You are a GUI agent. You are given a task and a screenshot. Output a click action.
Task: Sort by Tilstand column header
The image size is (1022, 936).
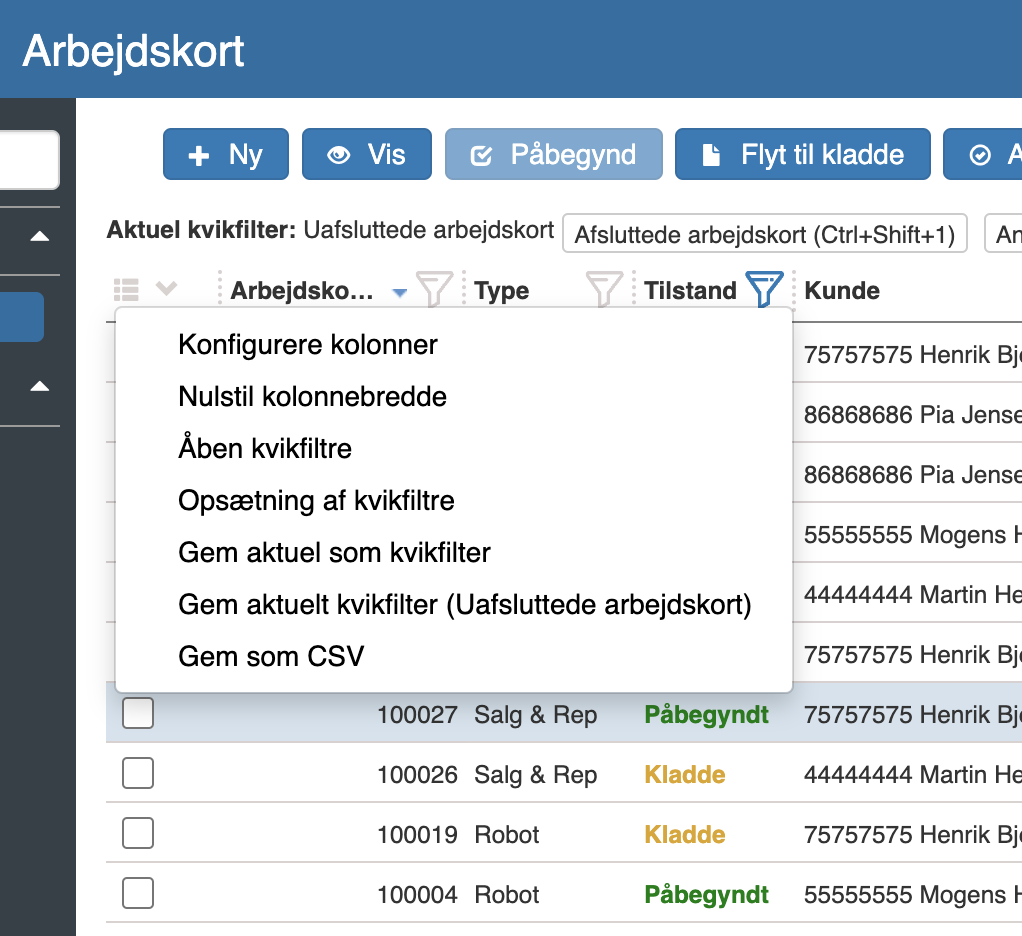point(690,290)
